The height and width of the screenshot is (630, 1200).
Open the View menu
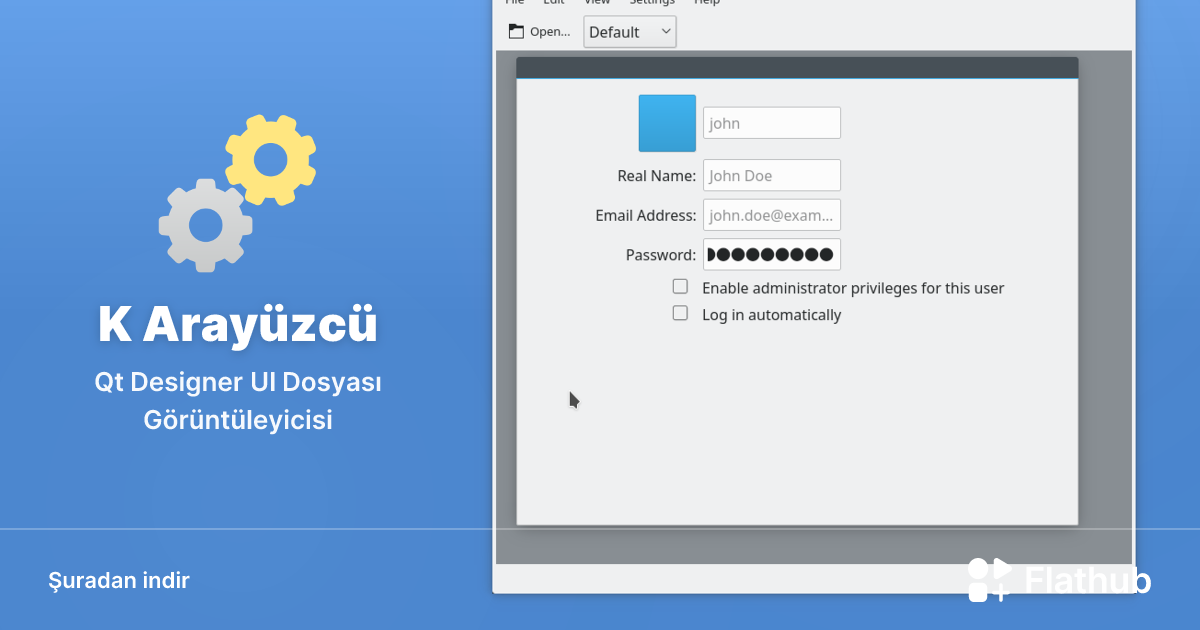(596, 3)
